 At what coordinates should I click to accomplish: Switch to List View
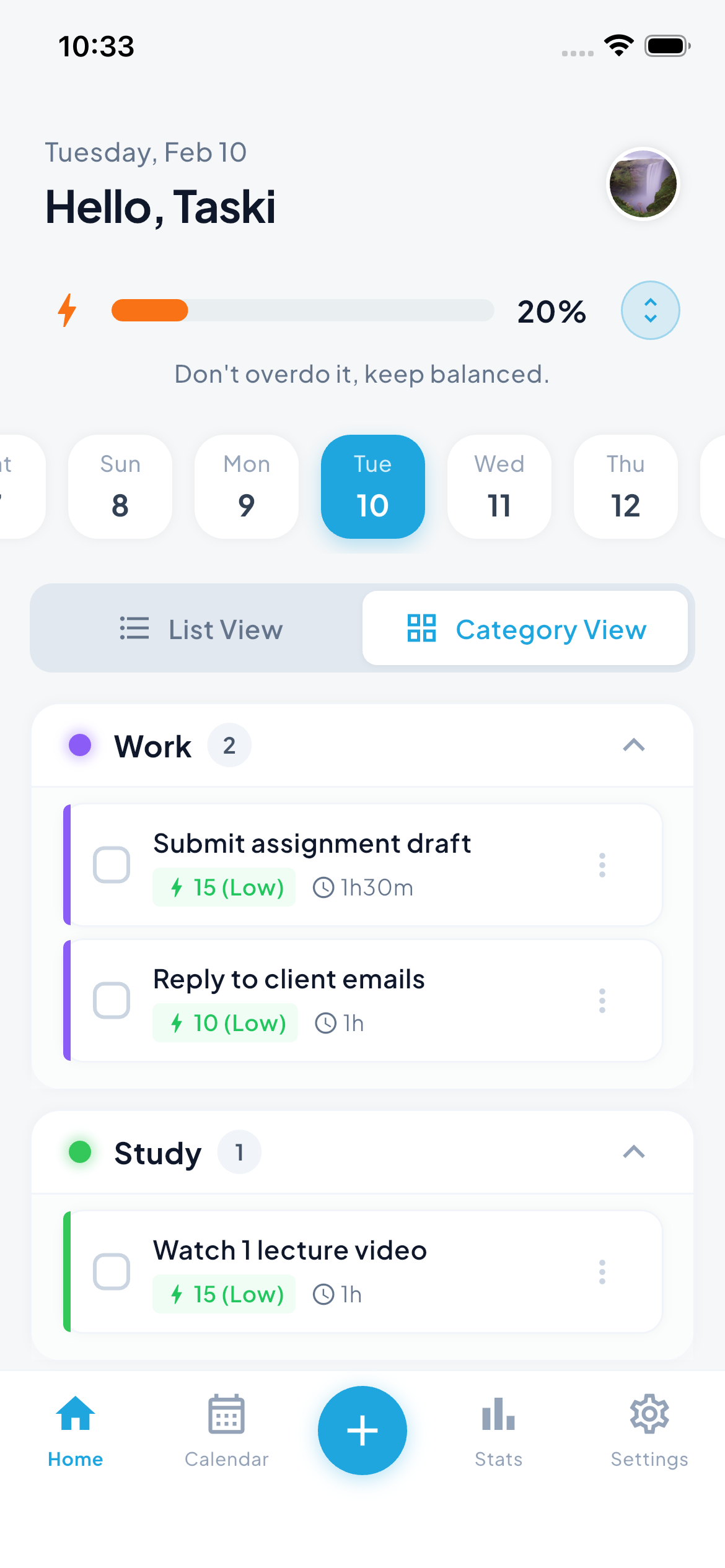coord(201,629)
